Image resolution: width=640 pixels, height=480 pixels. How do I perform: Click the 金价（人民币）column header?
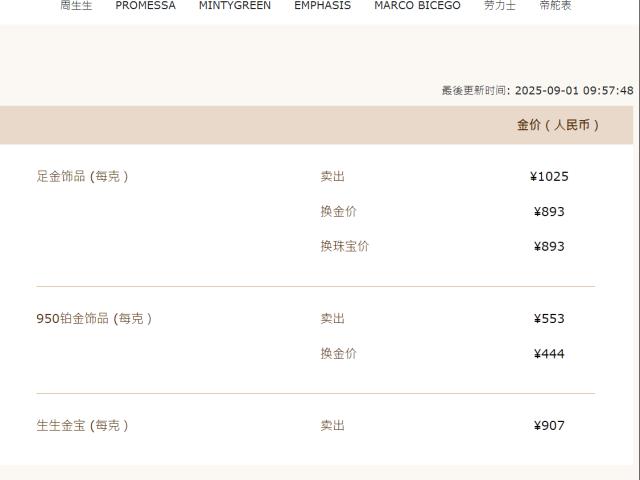click(558, 125)
